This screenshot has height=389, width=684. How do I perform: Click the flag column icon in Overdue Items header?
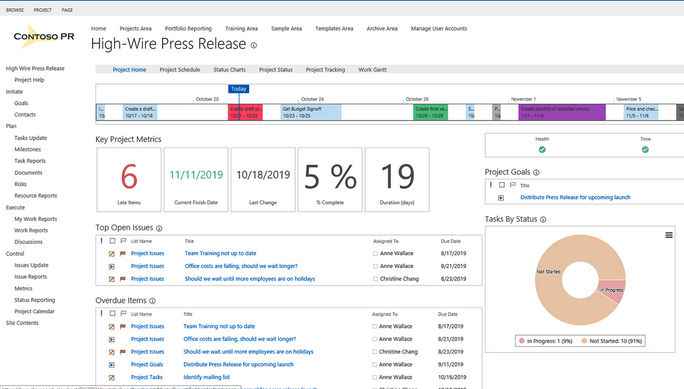tap(123, 314)
